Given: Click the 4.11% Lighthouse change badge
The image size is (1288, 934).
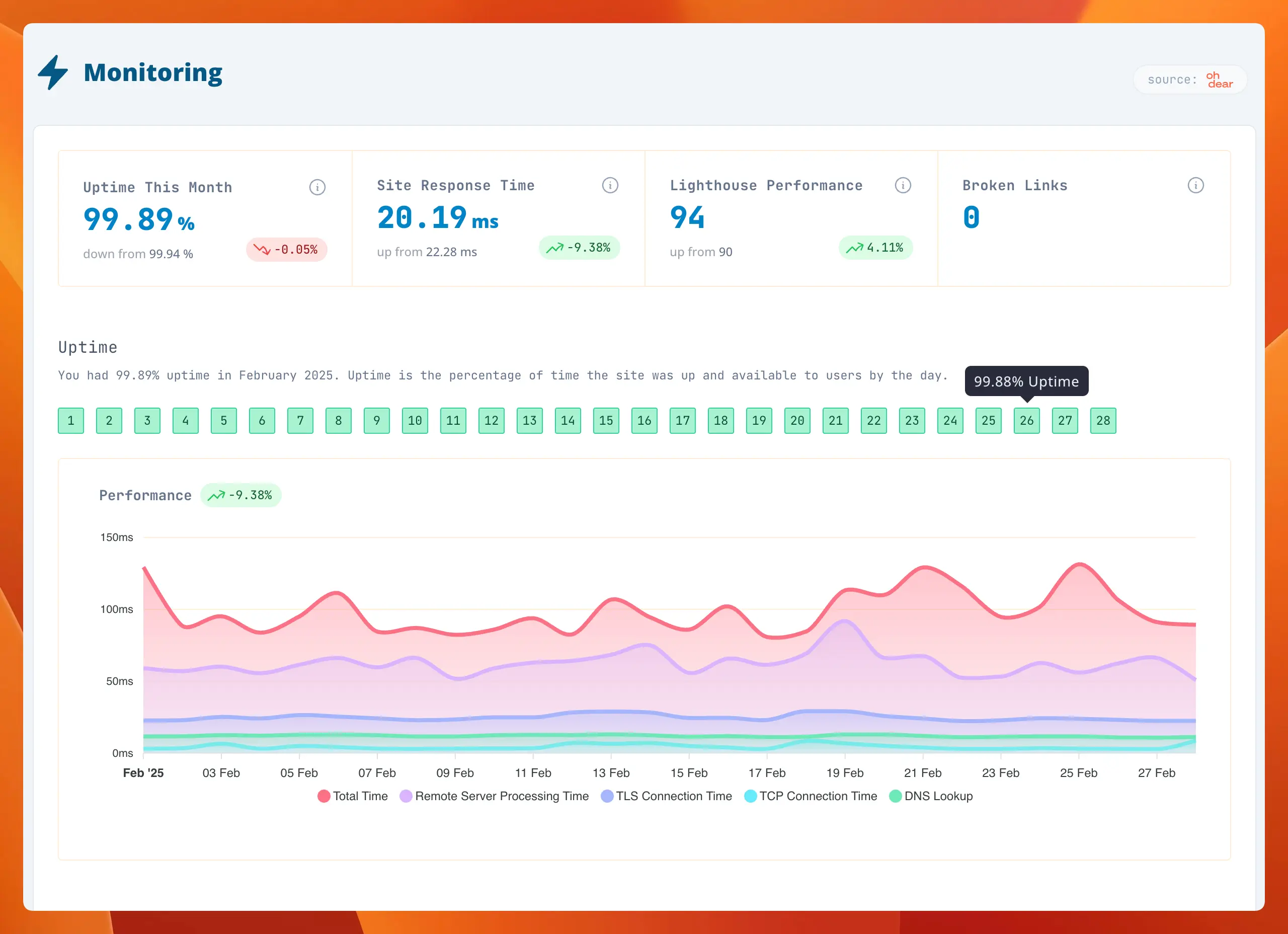Looking at the screenshot, I should [875, 248].
